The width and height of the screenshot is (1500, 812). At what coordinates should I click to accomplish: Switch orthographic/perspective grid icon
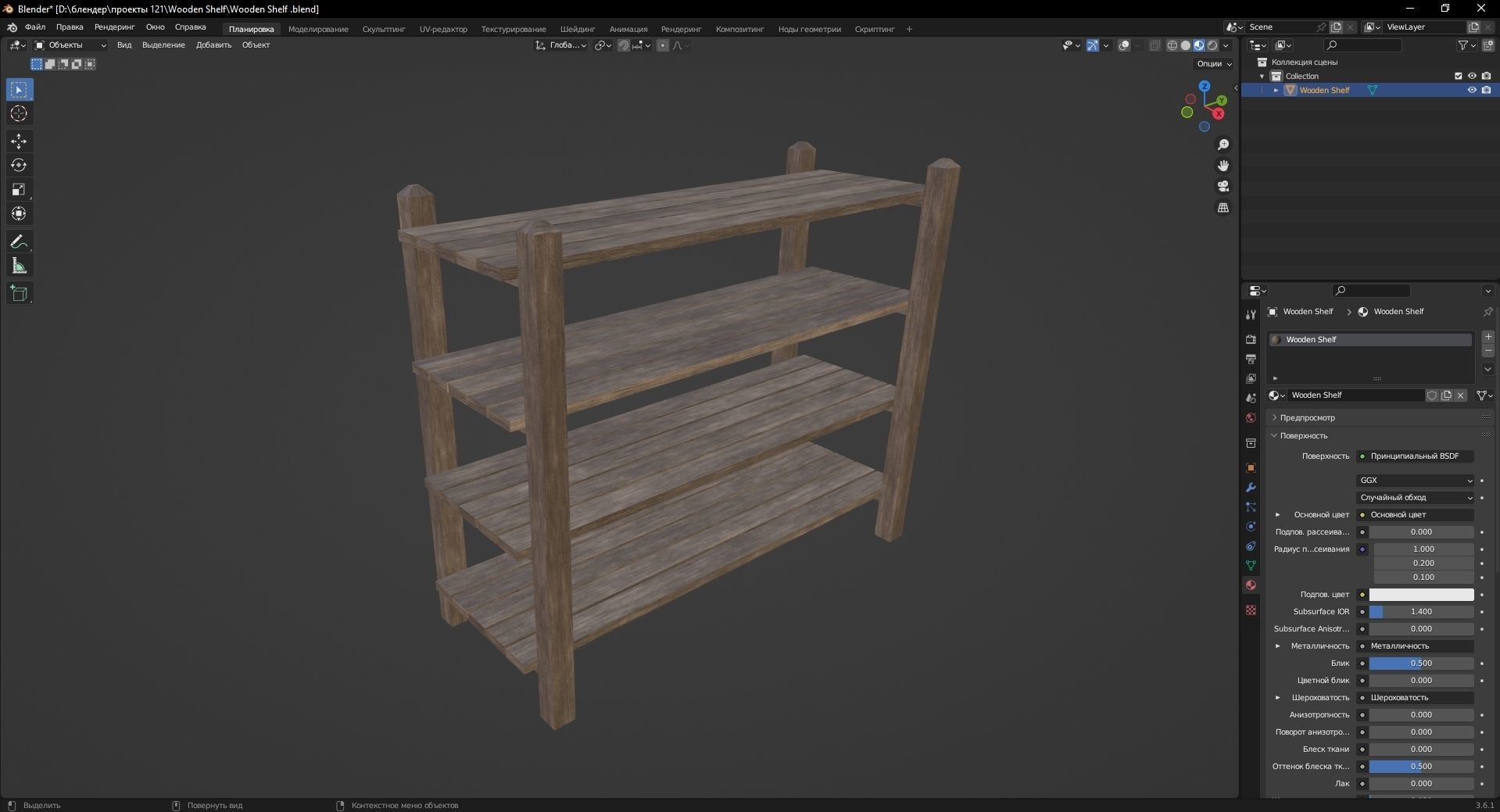coord(1223,208)
